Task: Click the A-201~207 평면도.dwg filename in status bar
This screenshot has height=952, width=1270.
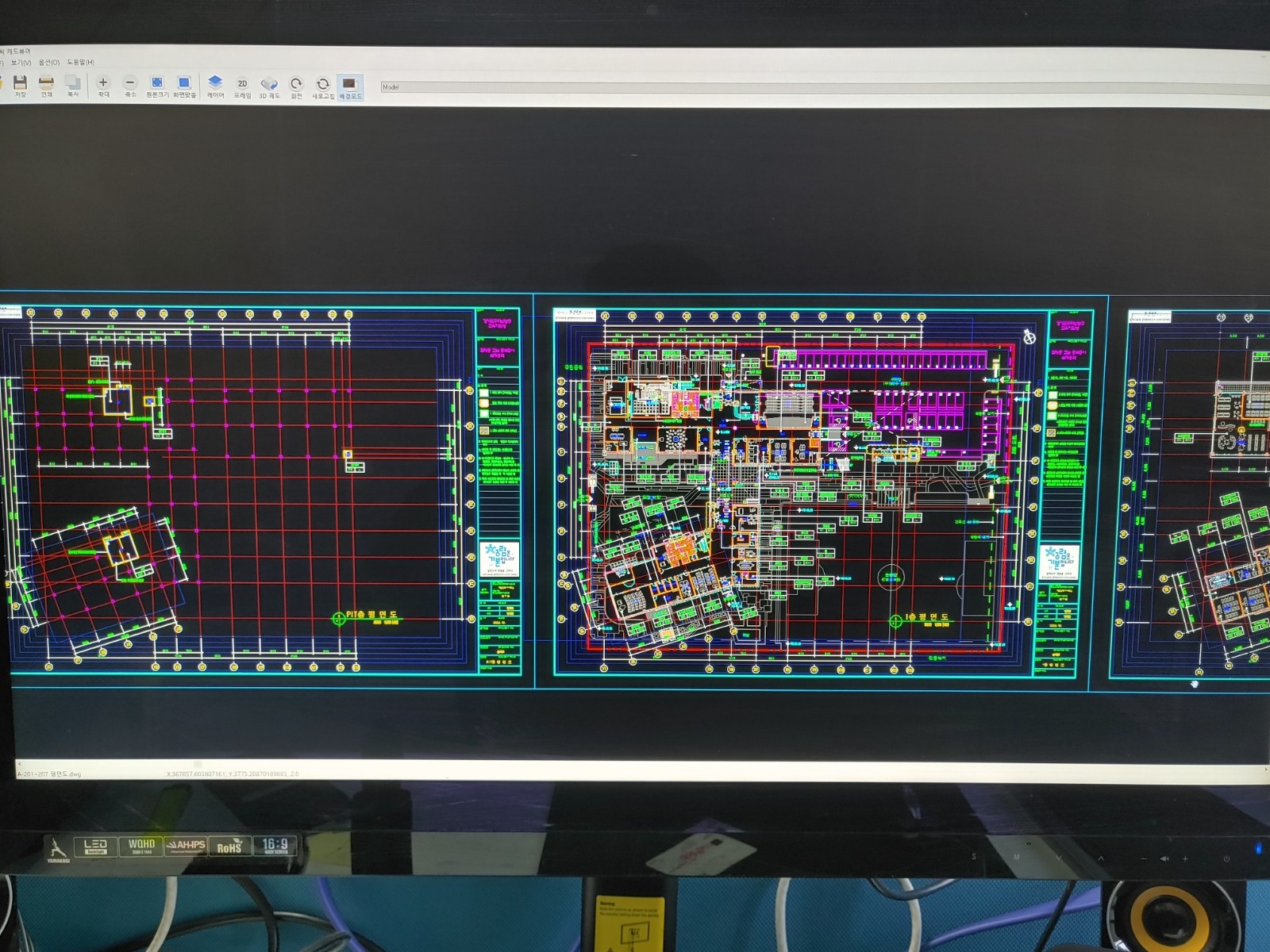Action: 49,773
